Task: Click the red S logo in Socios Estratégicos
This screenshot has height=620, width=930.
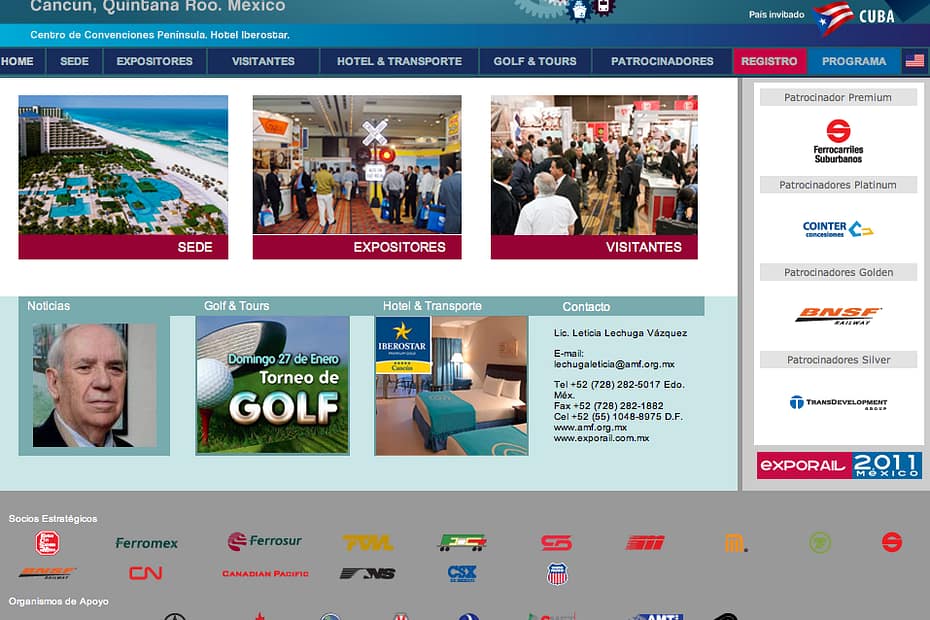Action: click(891, 542)
